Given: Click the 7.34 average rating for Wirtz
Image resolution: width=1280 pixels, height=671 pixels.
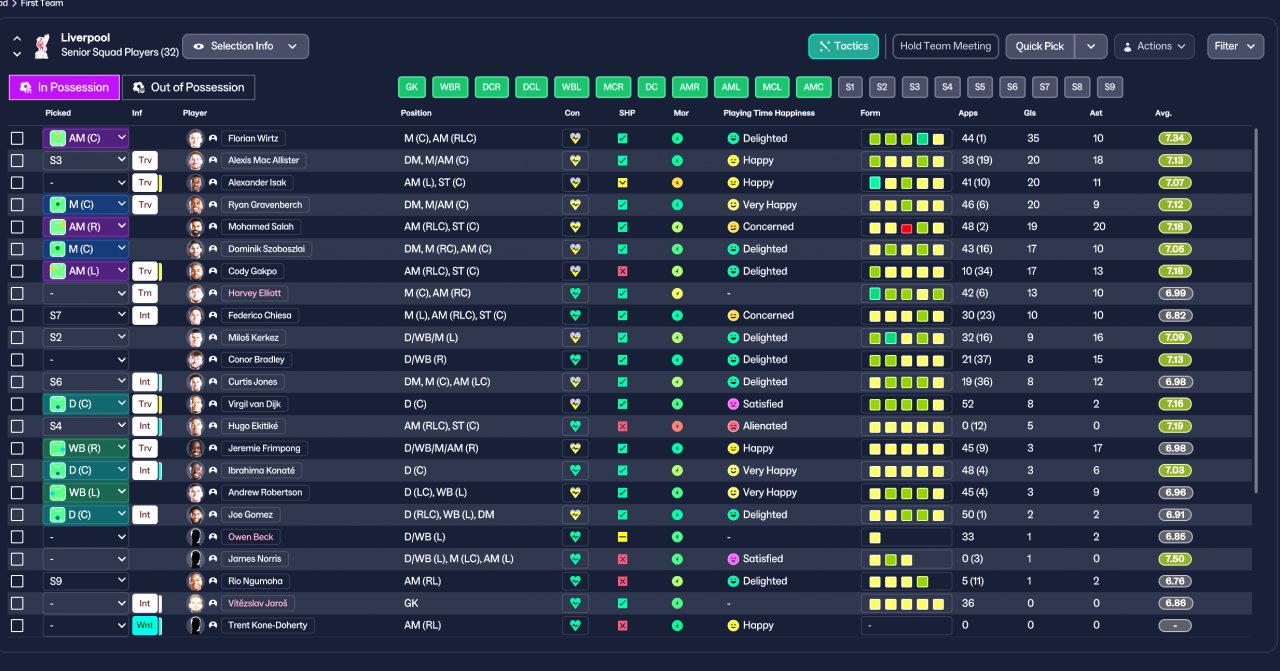Looking at the screenshot, I should [1176, 139].
